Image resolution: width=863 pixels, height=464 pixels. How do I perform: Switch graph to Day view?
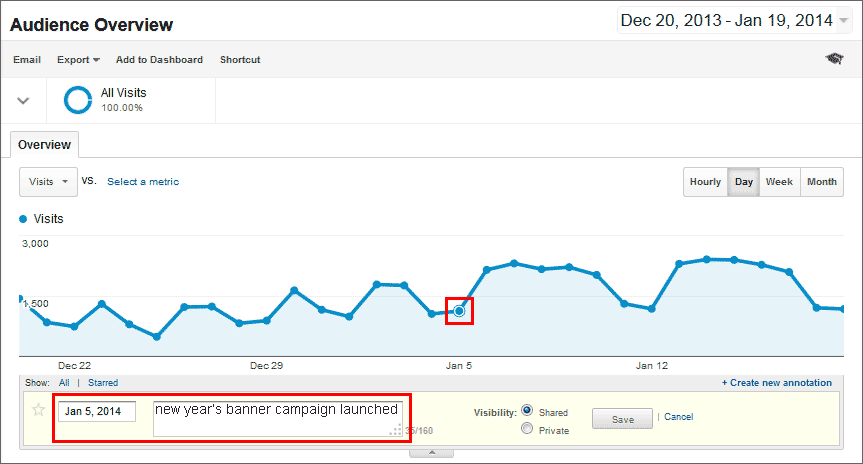(743, 182)
